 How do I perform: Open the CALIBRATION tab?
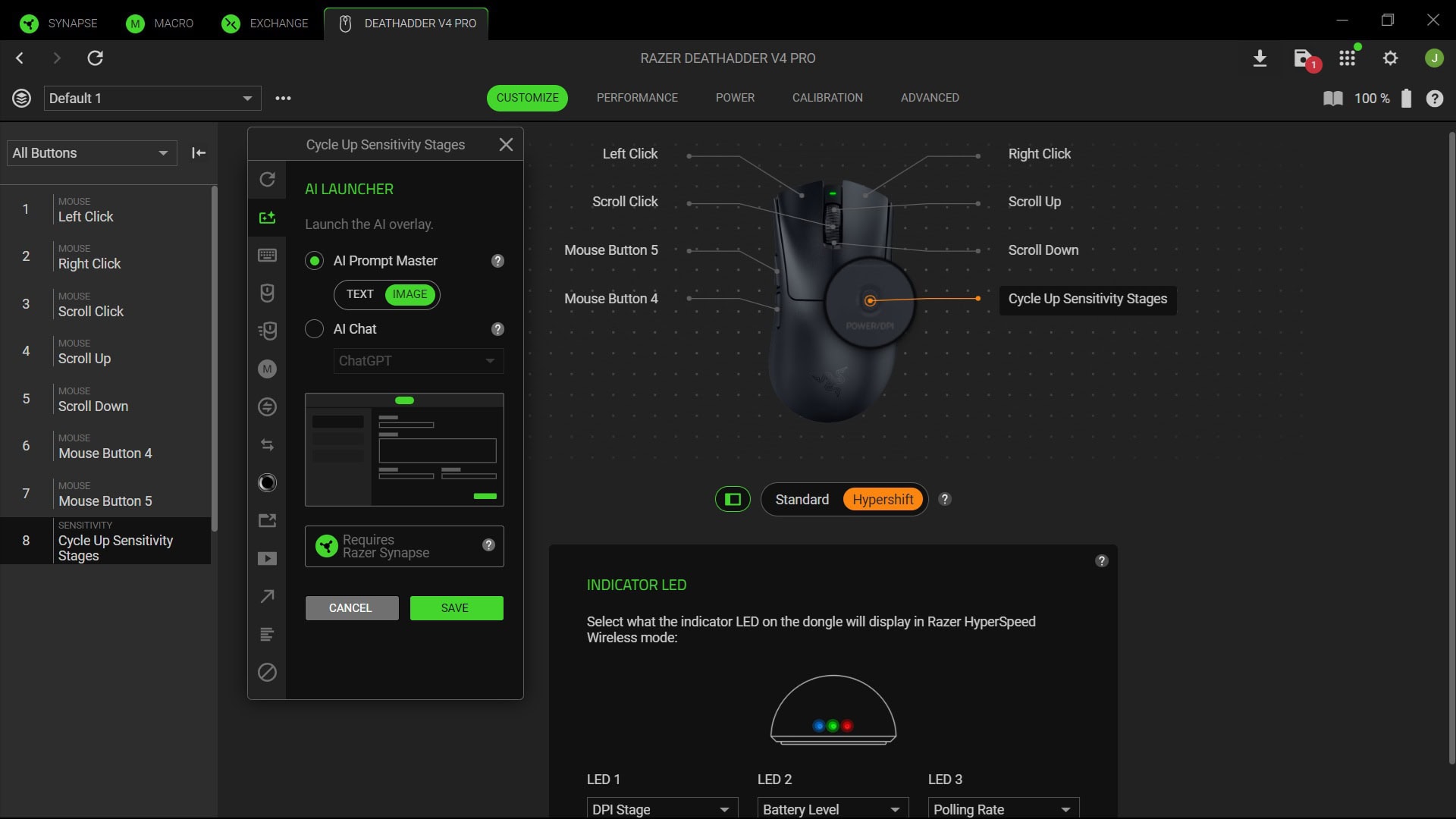827,98
